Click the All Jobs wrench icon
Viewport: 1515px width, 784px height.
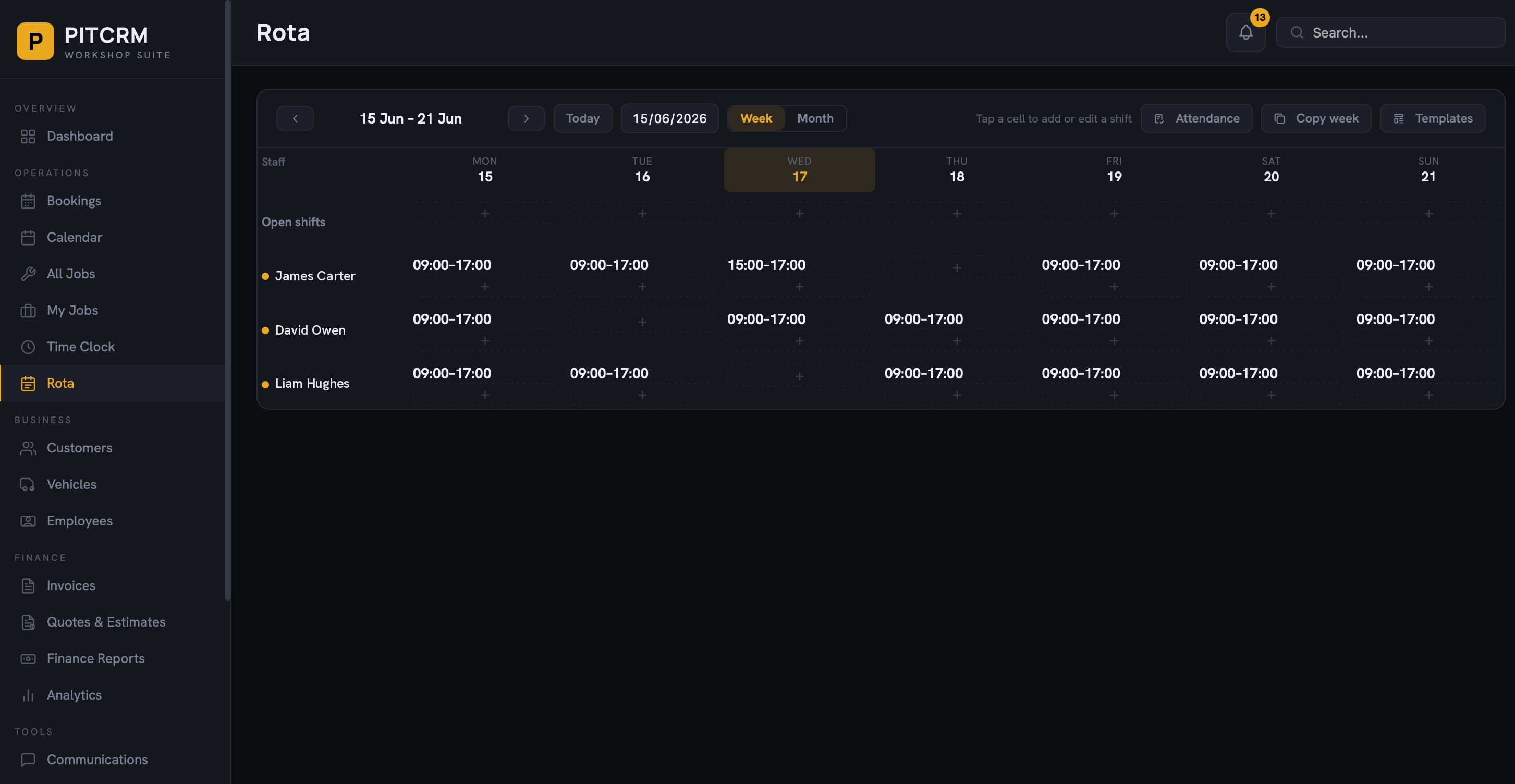pyautogui.click(x=28, y=274)
